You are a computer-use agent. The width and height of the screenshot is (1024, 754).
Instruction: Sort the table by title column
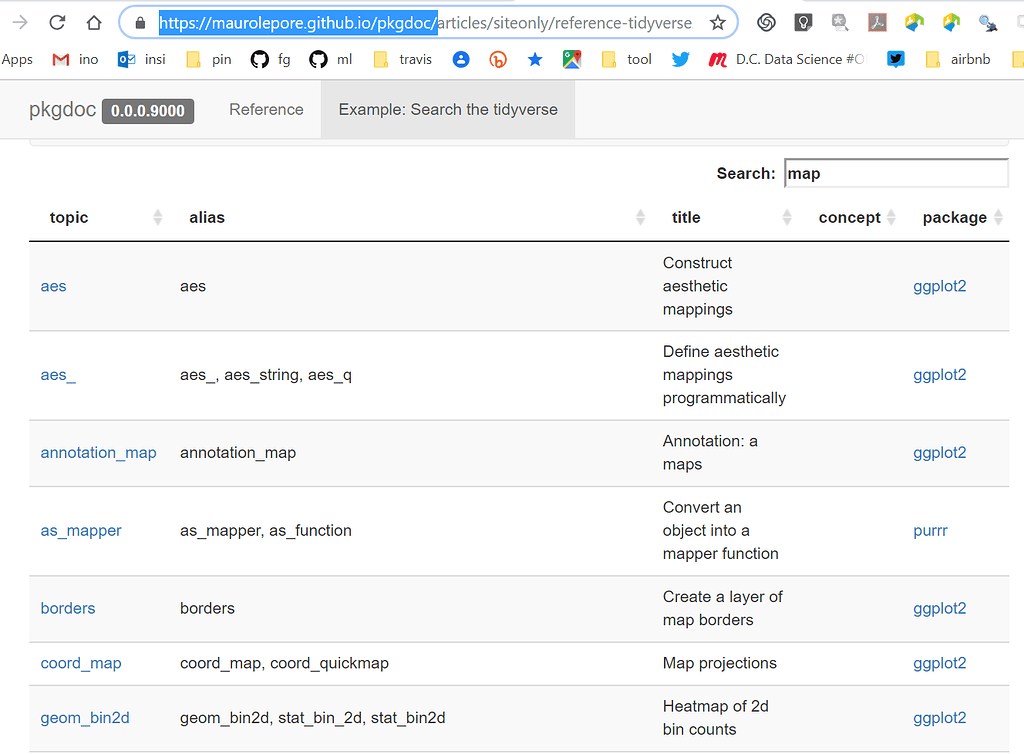[x=731, y=217]
